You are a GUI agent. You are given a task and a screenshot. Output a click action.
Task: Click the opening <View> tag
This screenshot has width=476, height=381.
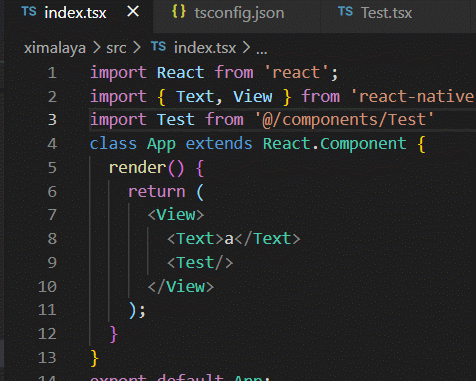pyautogui.click(x=176, y=215)
